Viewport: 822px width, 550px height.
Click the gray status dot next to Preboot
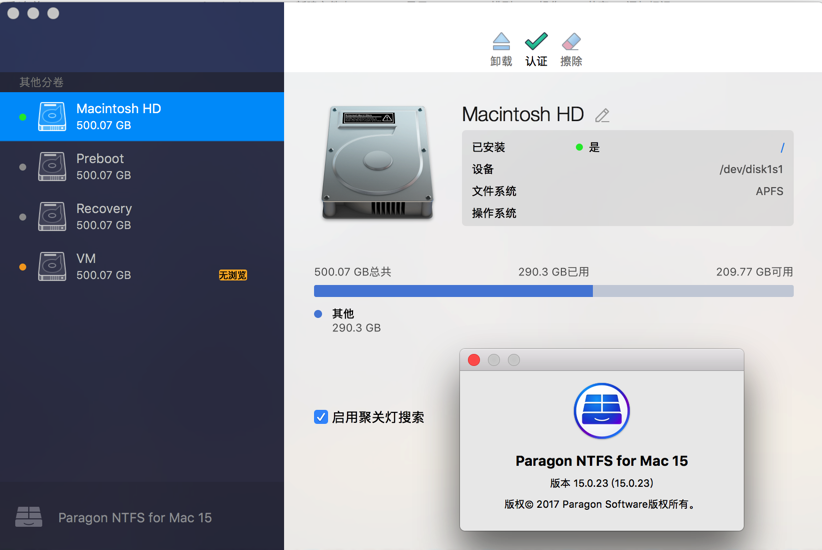click(23, 167)
